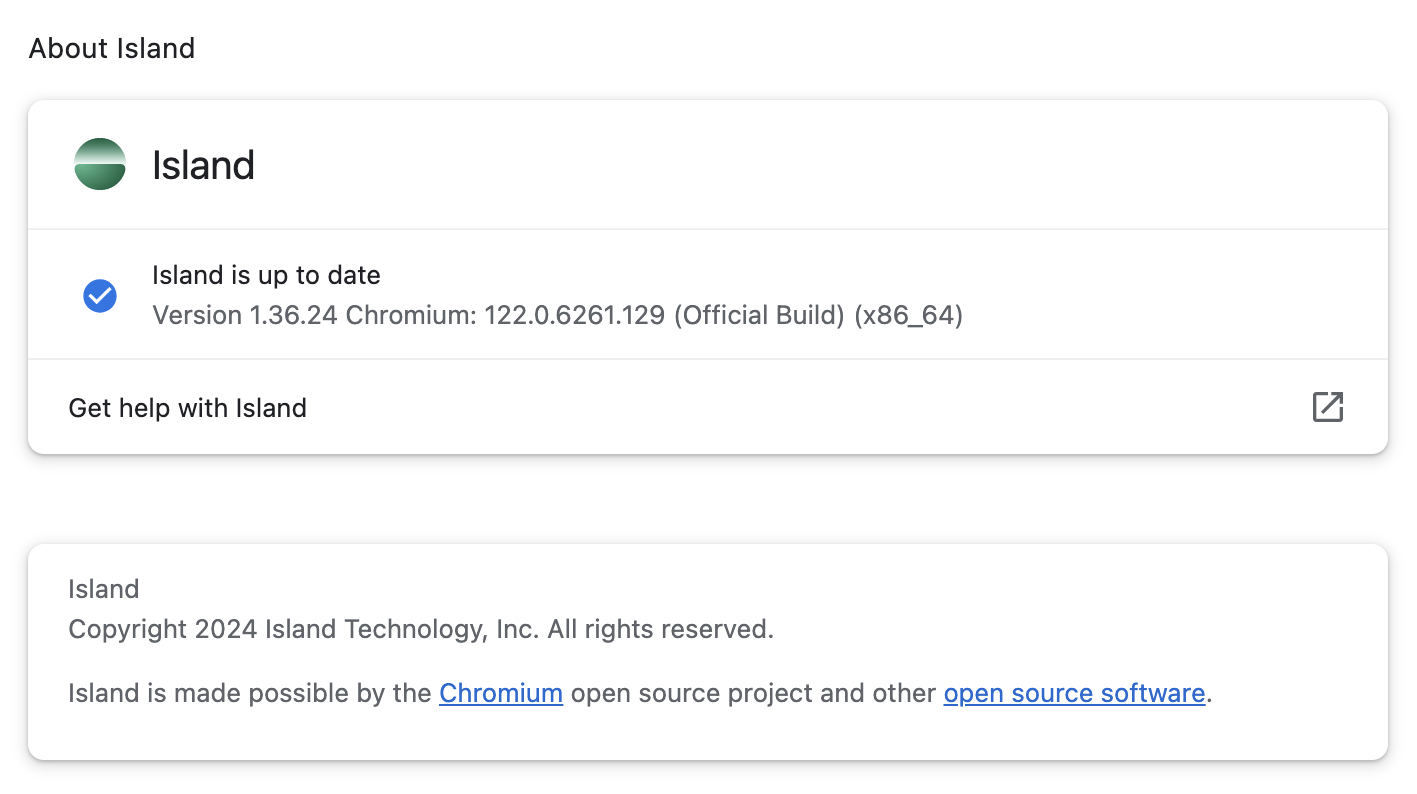This screenshot has height=794, width=1417.
Task: Click the Island Technology, Inc. company name
Action: 402,629
